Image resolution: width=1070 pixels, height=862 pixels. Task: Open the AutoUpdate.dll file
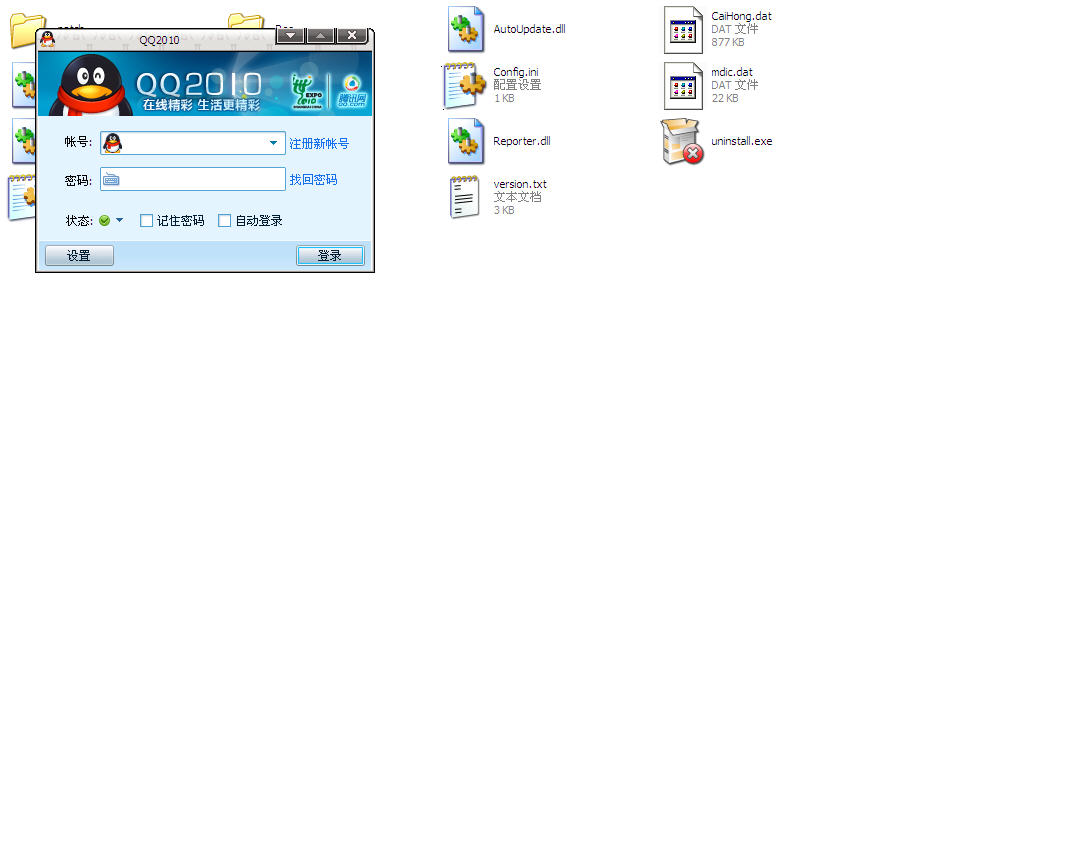click(x=465, y=29)
